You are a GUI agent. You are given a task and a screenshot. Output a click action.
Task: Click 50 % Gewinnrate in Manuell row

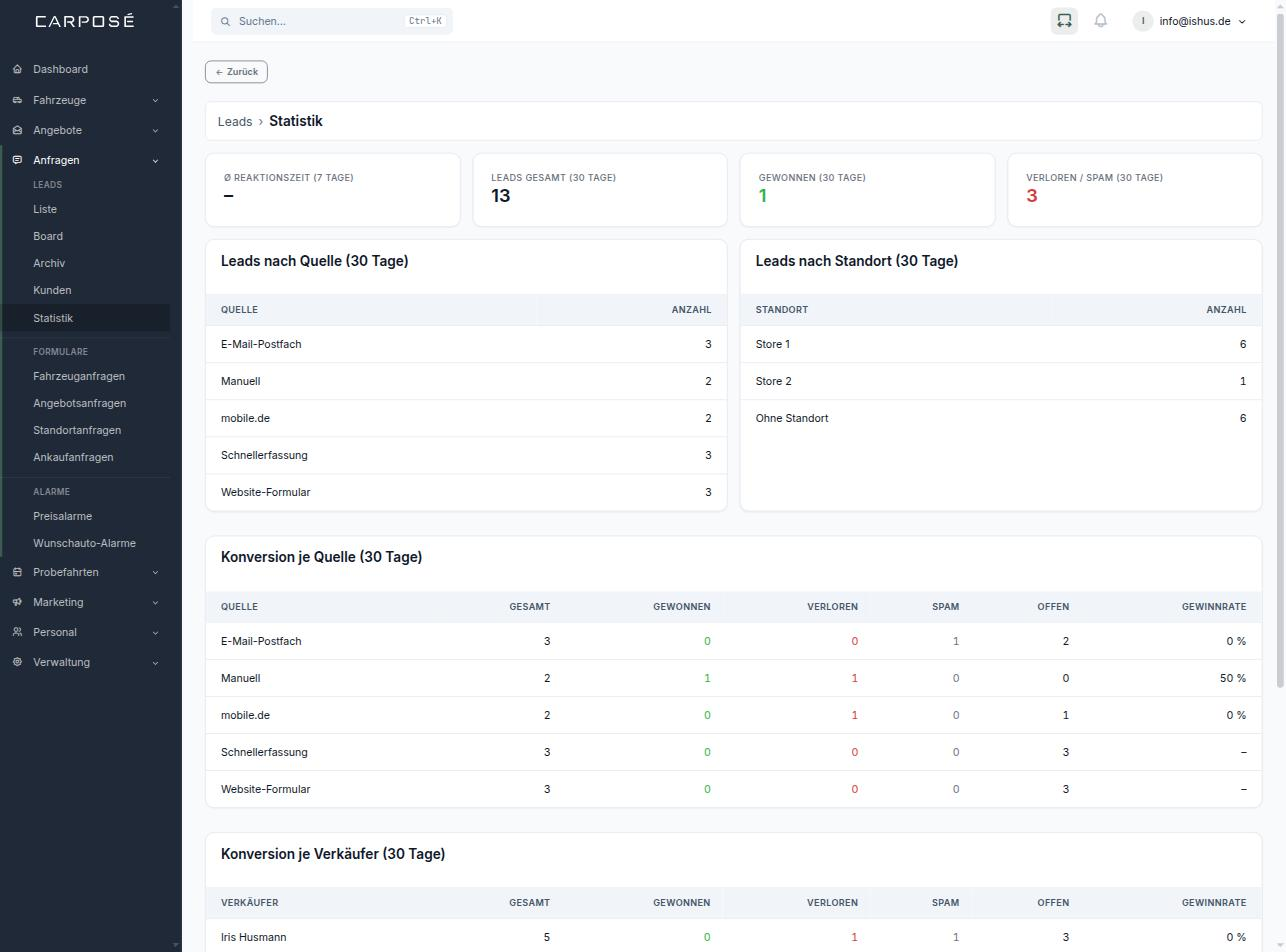1233,678
